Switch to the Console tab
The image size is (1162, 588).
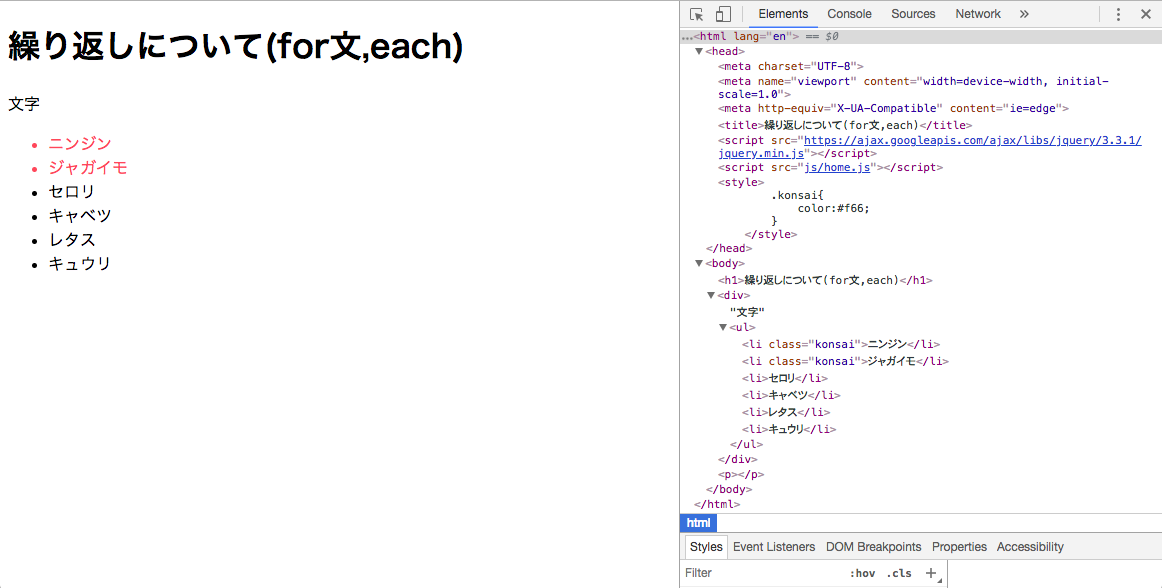pyautogui.click(x=849, y=14)
